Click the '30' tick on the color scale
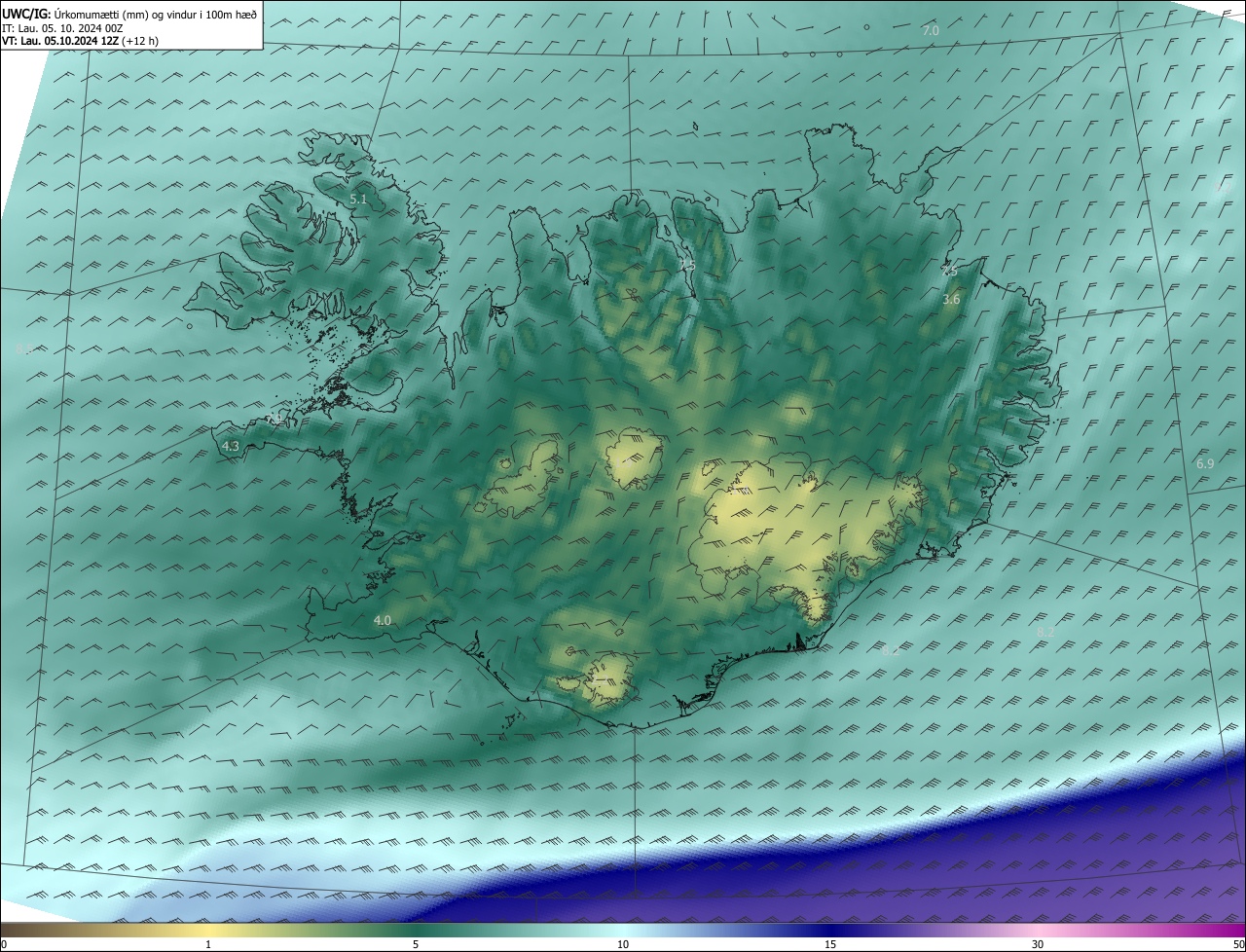Screen dimensions: 1246x952 1038,944
